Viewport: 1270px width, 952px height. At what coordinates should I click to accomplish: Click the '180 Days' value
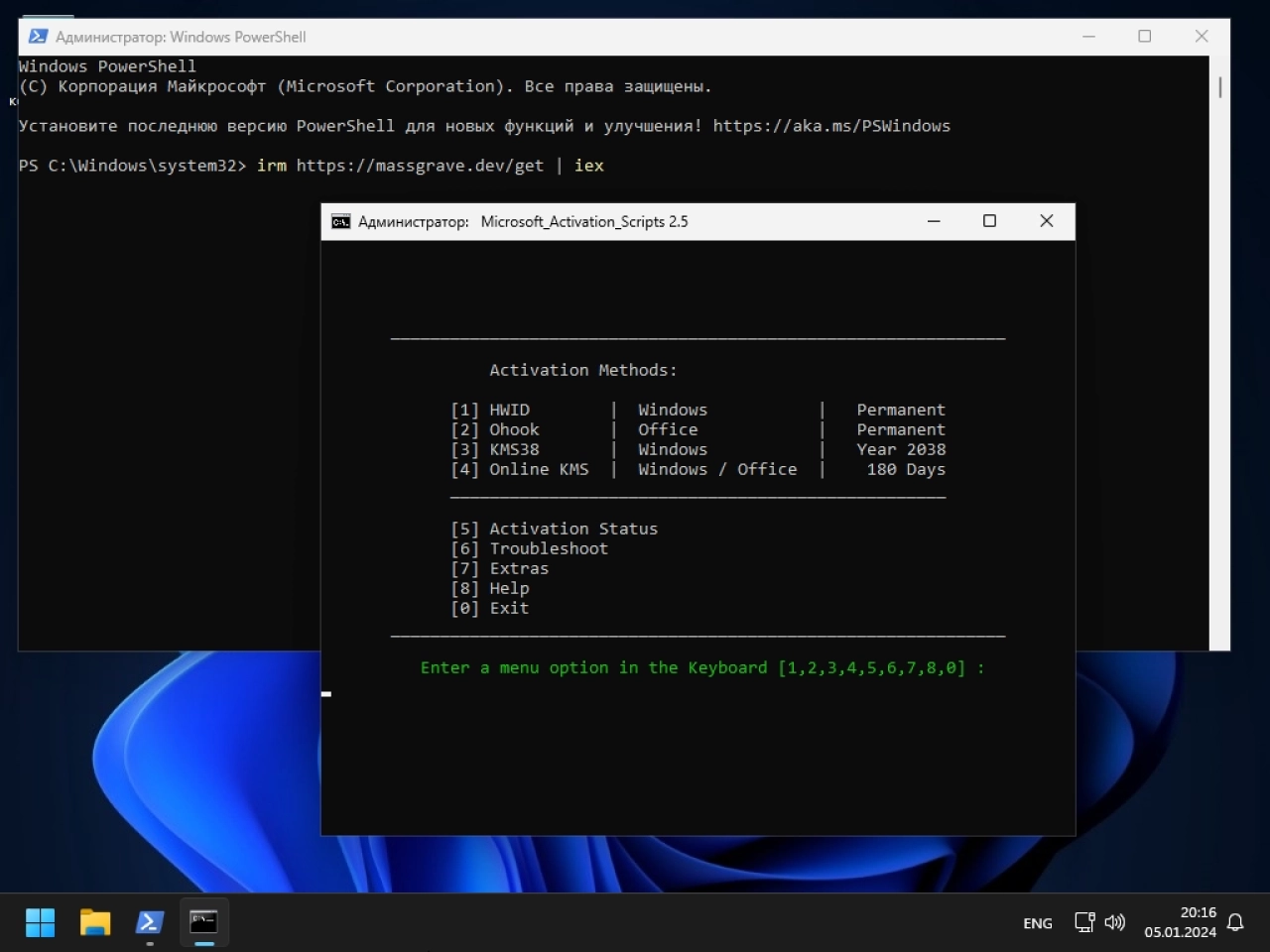(906, 469)
